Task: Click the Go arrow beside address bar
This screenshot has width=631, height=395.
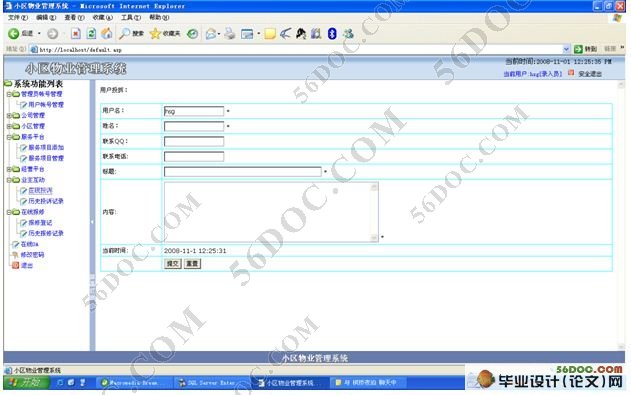Action: pyautogui.click(x=578, y=49)
